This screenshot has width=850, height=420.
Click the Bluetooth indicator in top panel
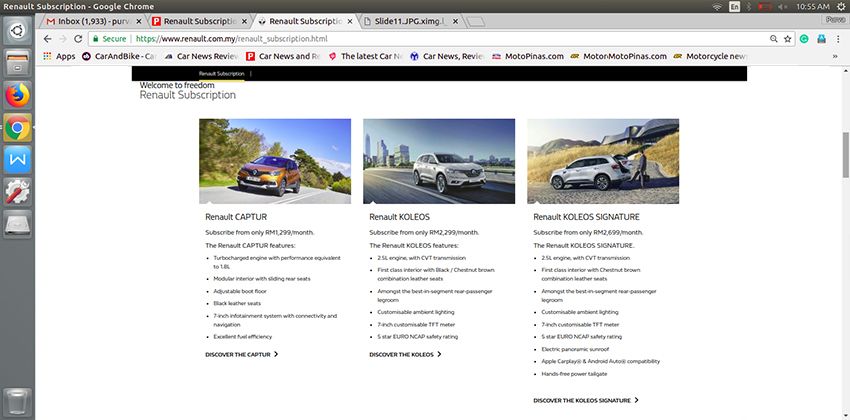pos(749,7)
